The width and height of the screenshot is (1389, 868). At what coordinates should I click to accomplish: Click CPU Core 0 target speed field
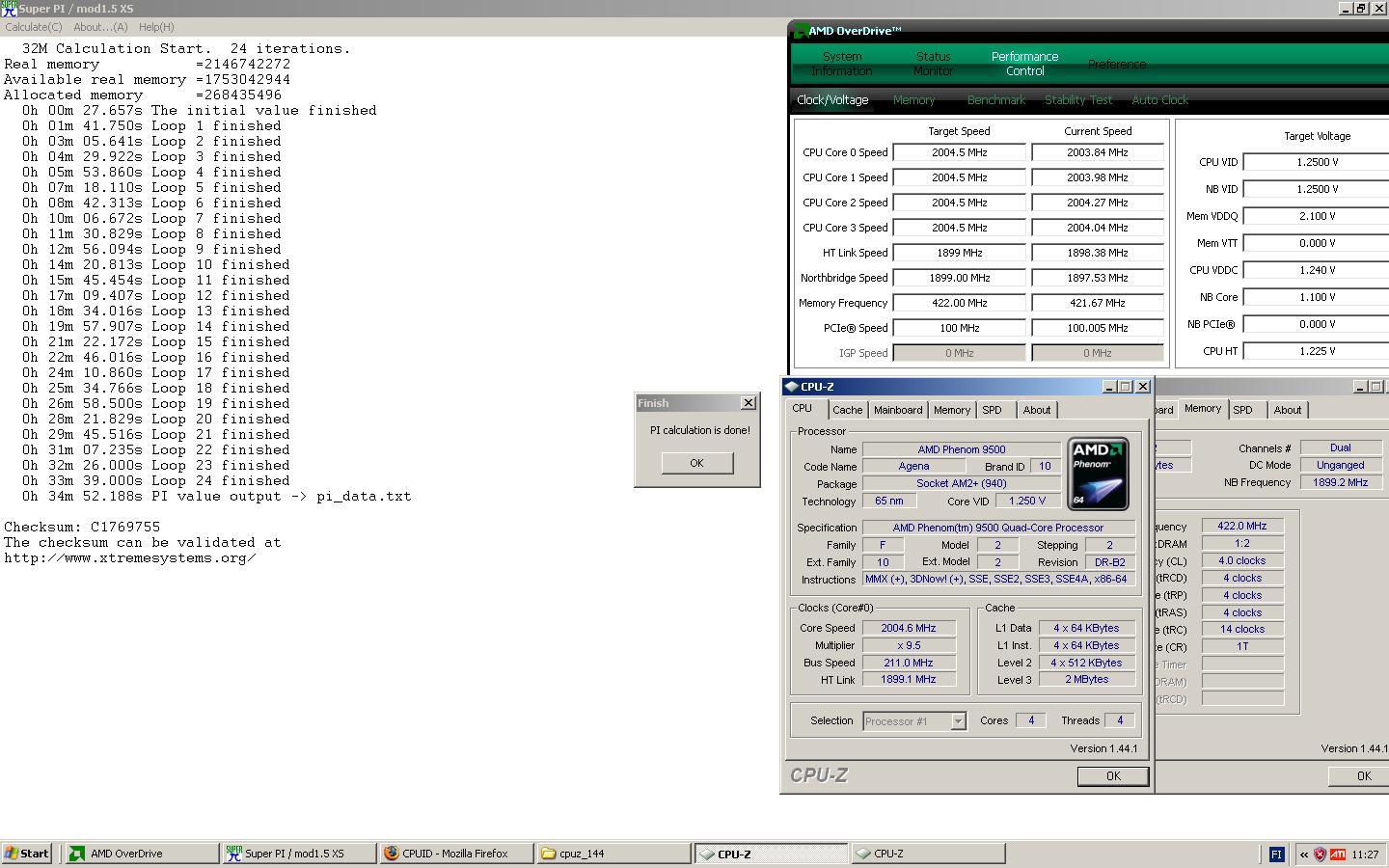click(x=959, y=152)
